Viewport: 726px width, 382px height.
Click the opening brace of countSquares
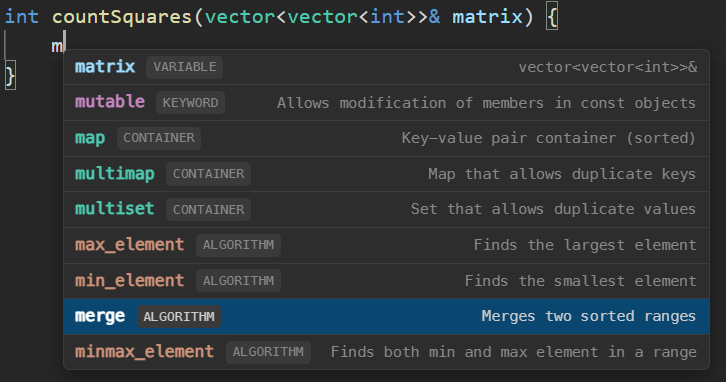pyautogui.click(x=552, y=18)
